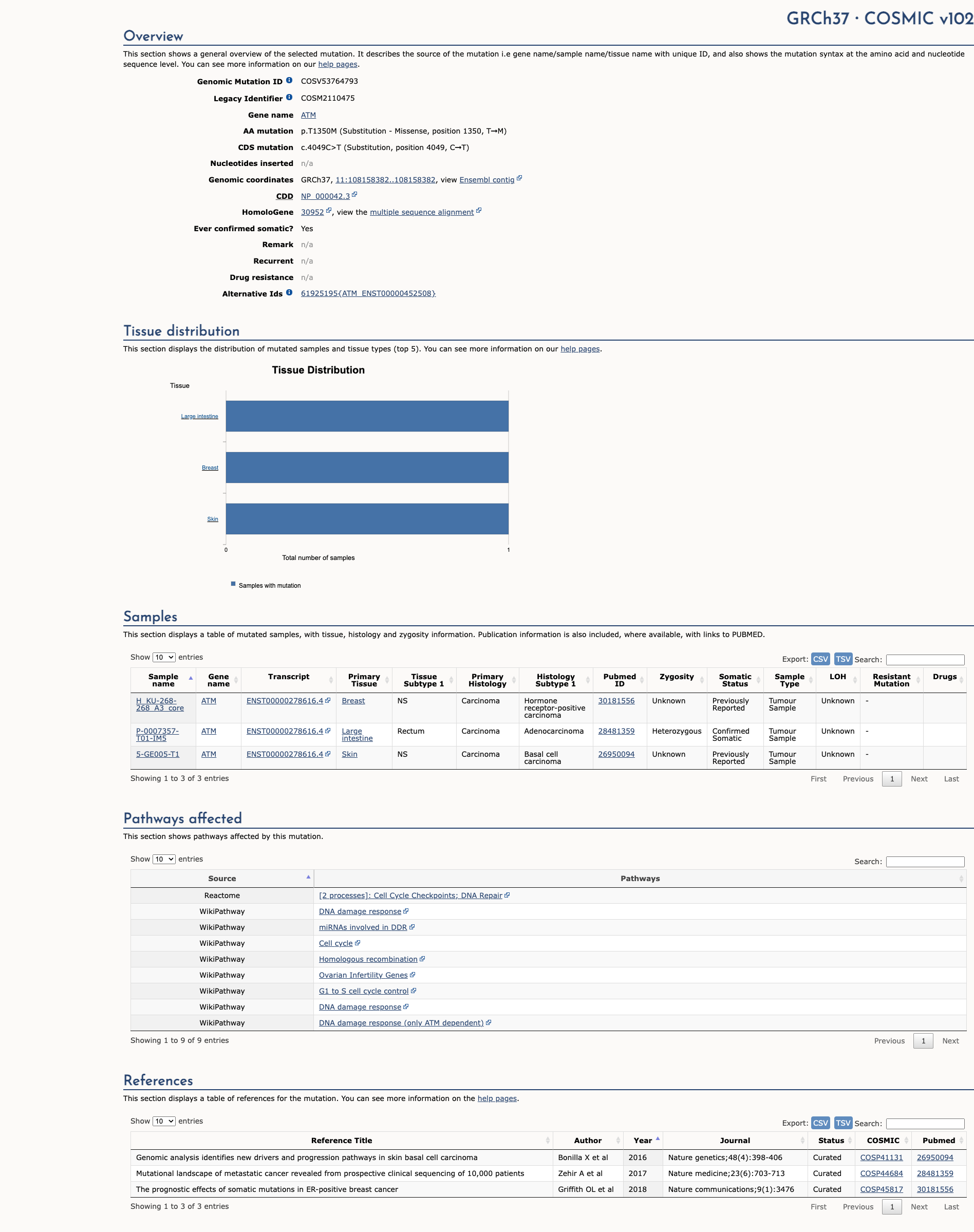Focus the Samples table search field
Screen dimensions: 974x1232
925,659
